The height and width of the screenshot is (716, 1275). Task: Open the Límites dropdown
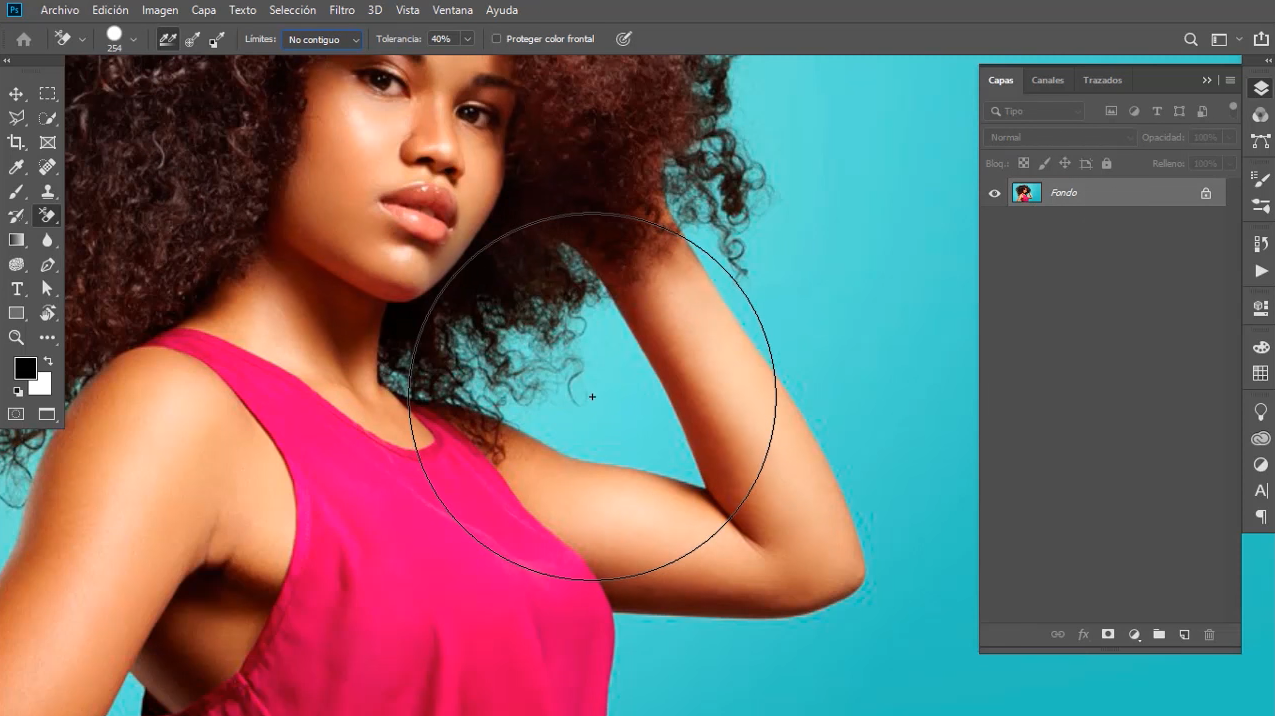[320, 39]
